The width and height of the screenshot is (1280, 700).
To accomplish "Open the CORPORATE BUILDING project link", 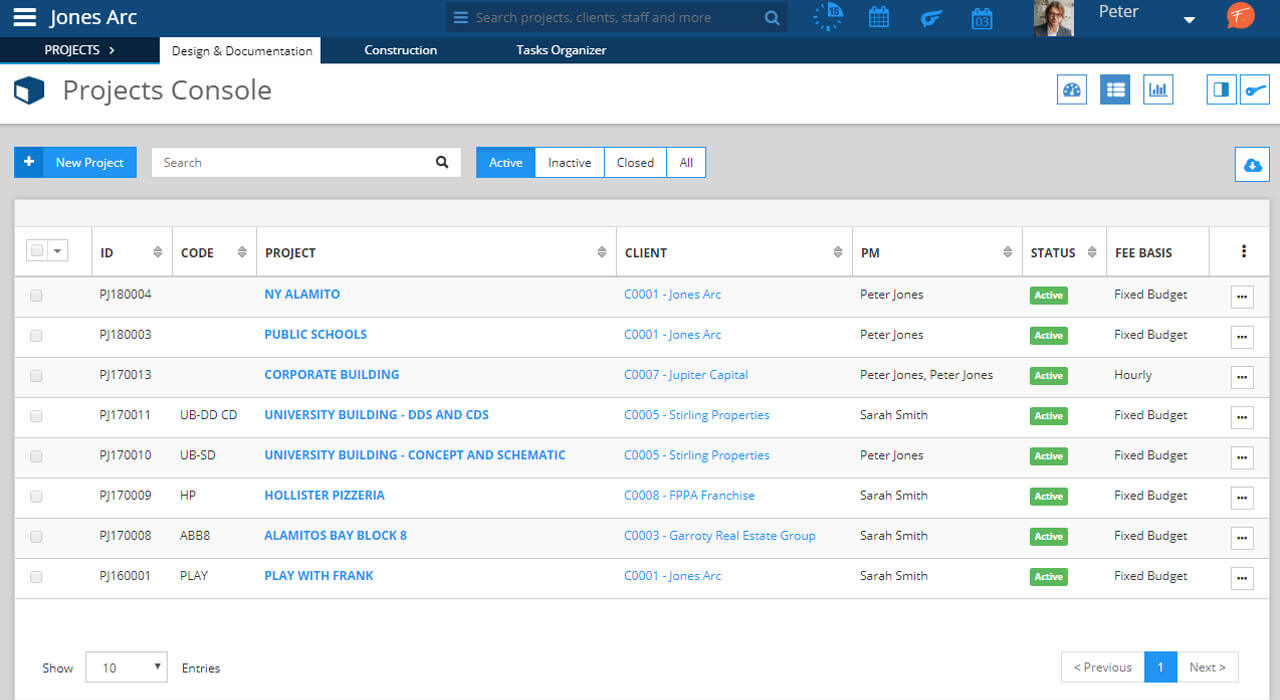I will point(331,375).
